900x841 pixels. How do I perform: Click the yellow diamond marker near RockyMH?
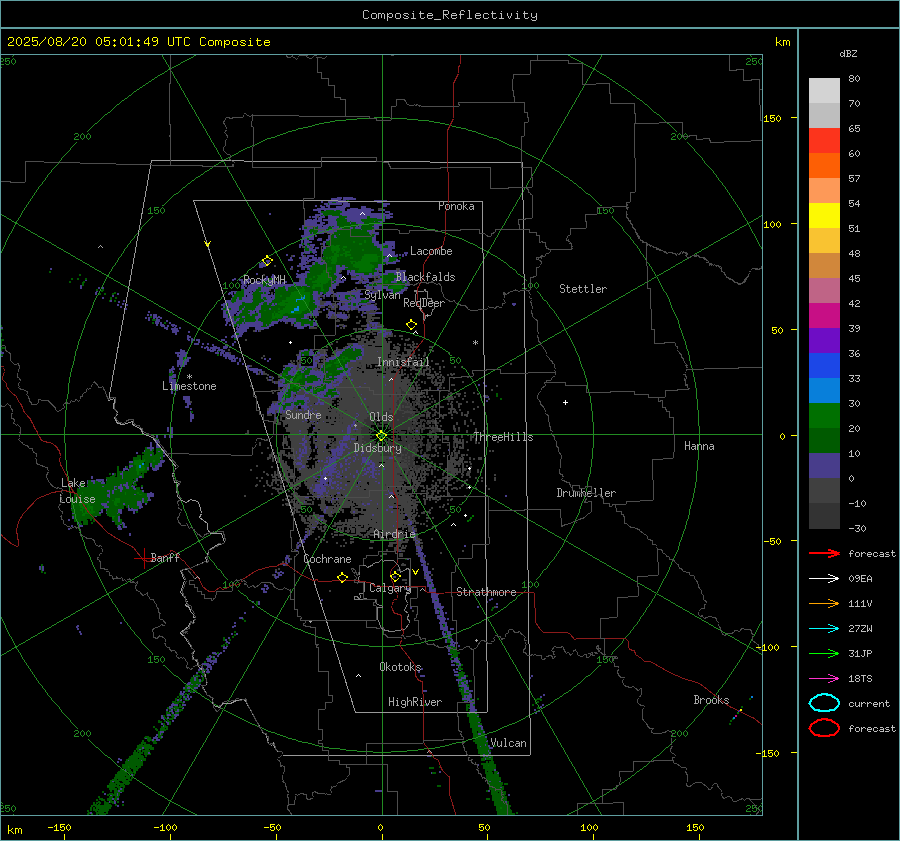[x=267, y=261]
